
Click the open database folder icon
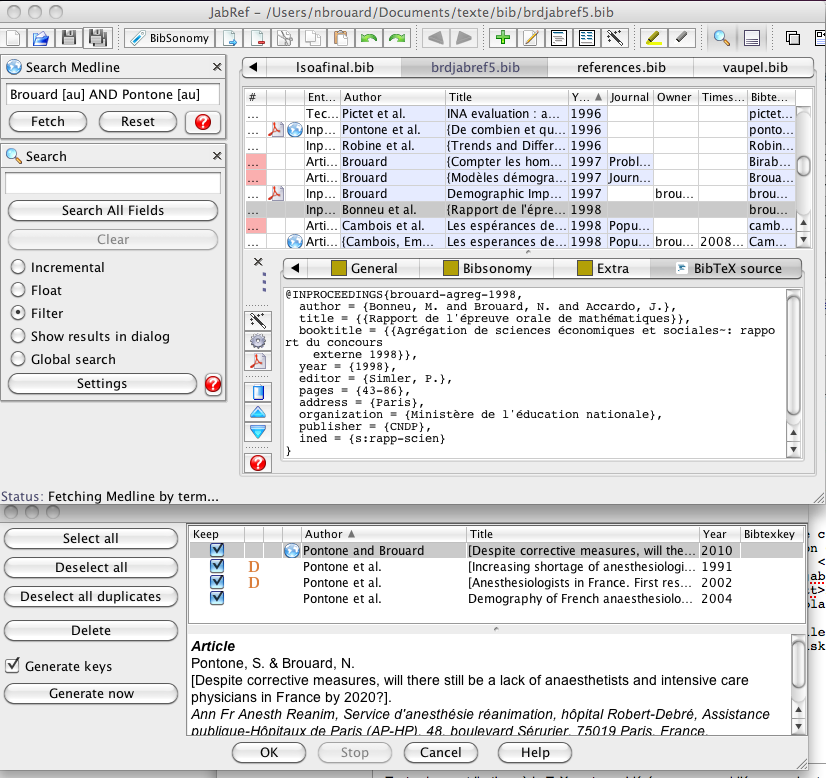tap(41, 38)
